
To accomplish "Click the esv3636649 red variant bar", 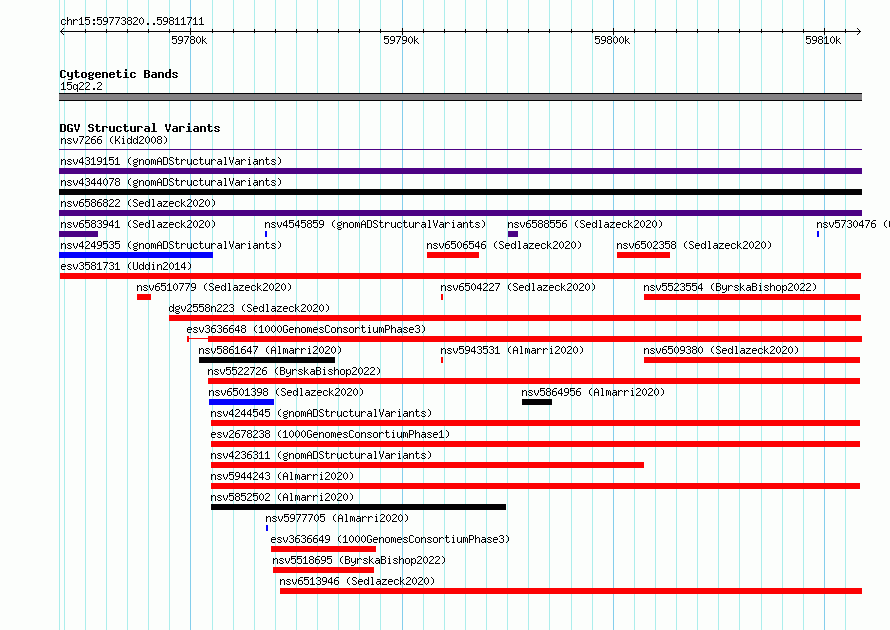I will point(324,549).
